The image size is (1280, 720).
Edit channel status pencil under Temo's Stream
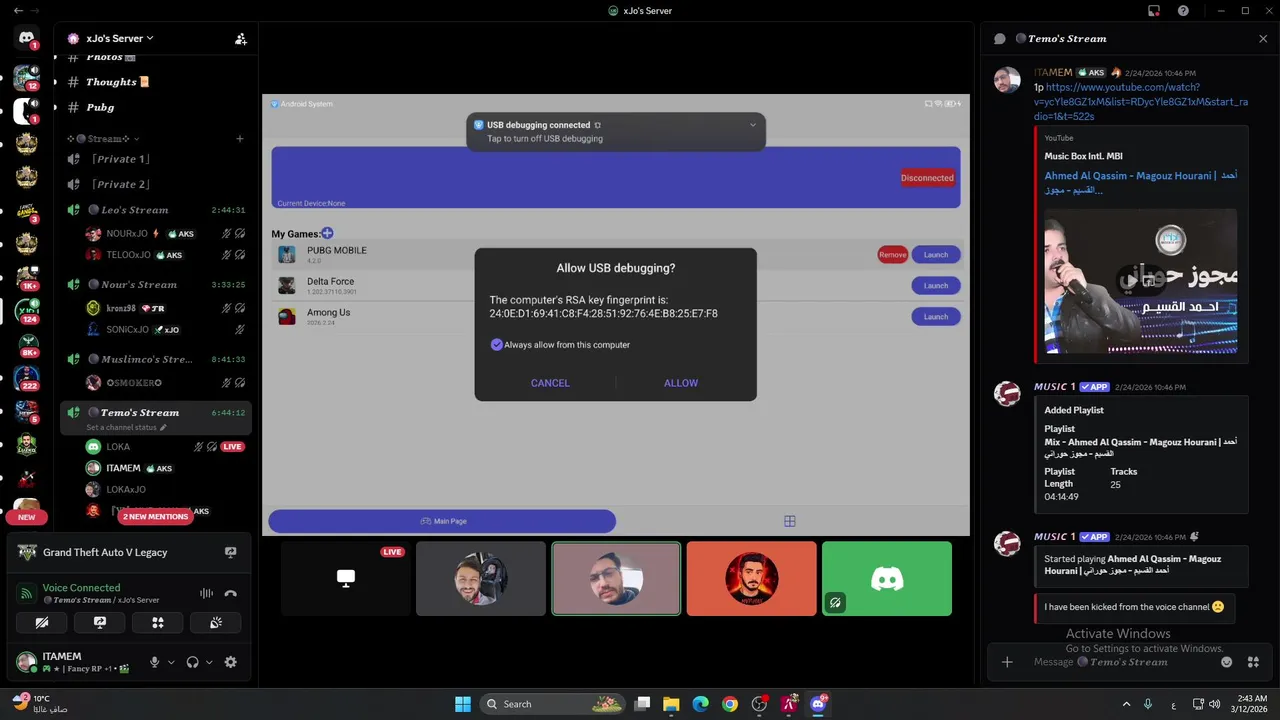click(163, 427)
